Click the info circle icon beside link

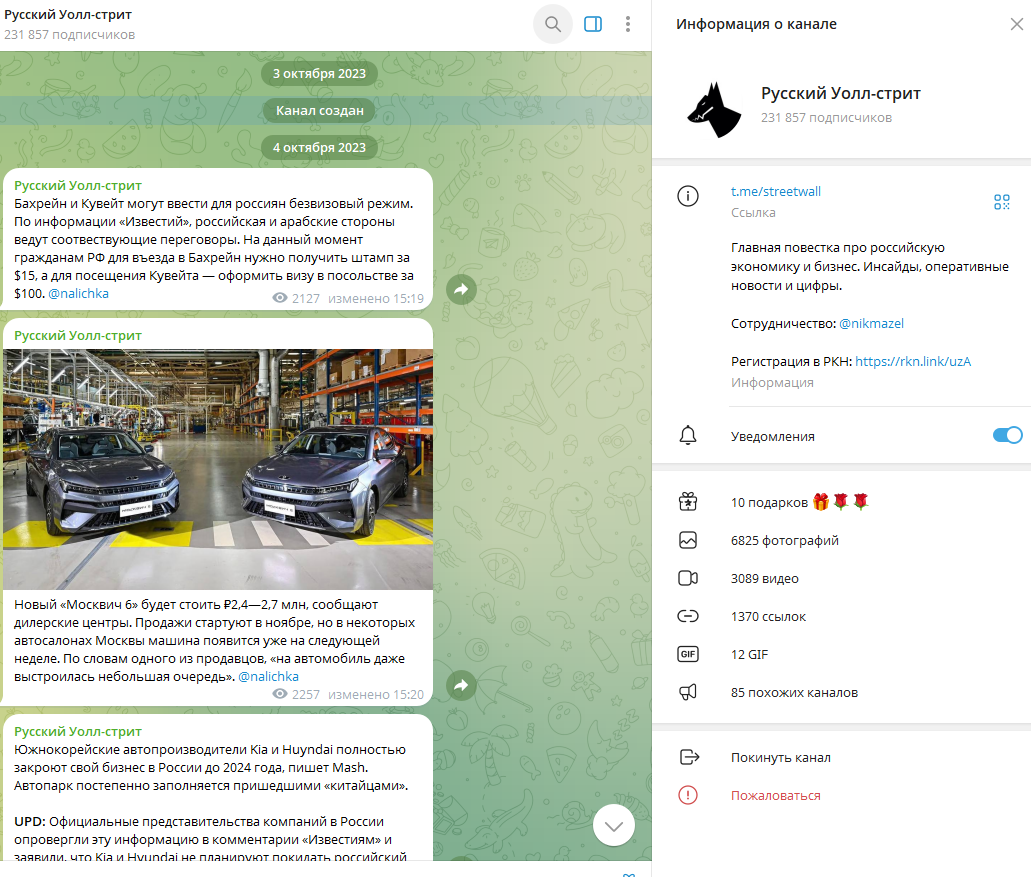tap(688, 196)
